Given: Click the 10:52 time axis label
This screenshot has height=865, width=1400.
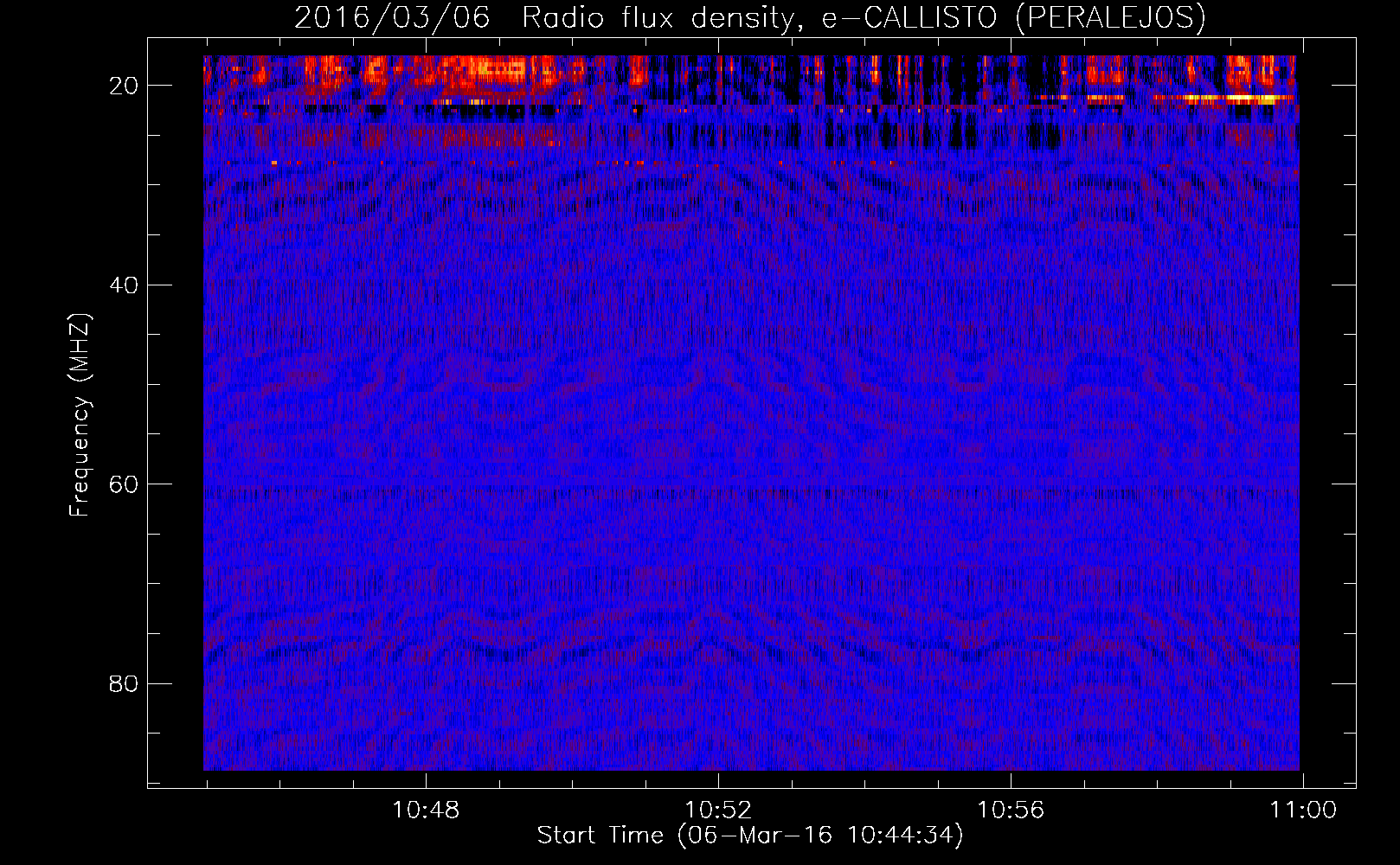Looking at the screenshot, I should pyautogui.click(x=718, y=811).
